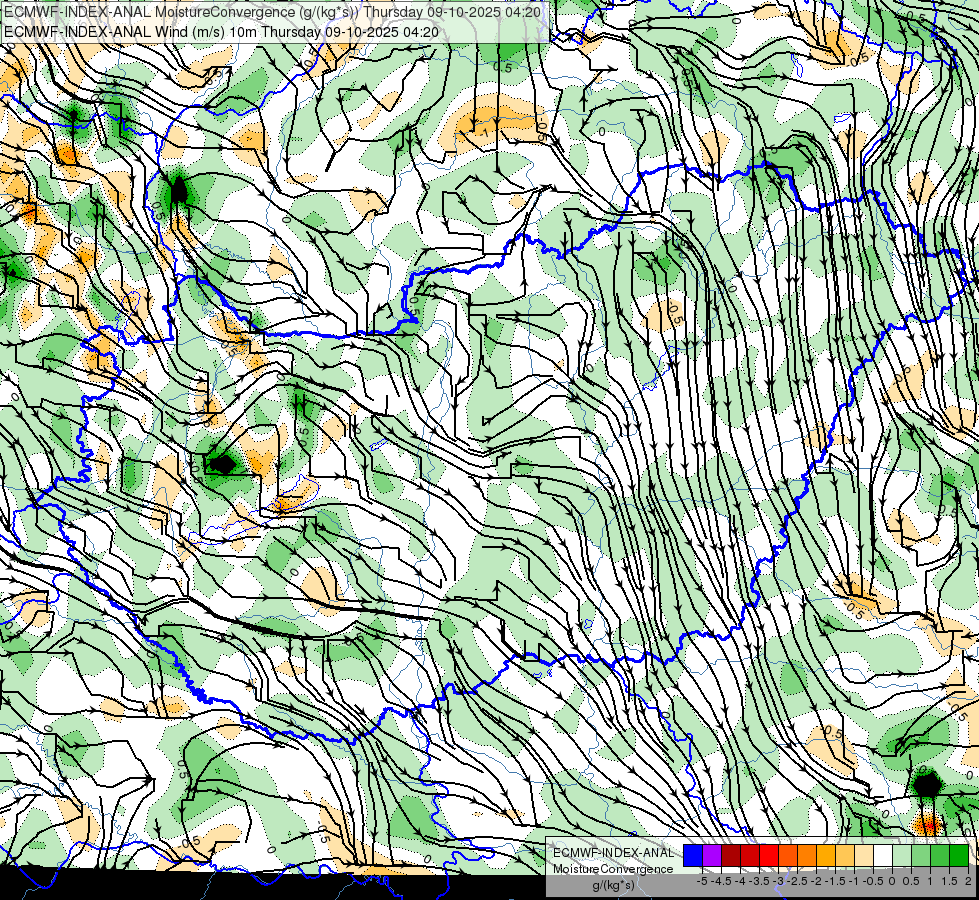Click the legend's ECMWF-INDEX-ANAL label
The width and height of the screenshot is (979, 900).
[613, 853]
